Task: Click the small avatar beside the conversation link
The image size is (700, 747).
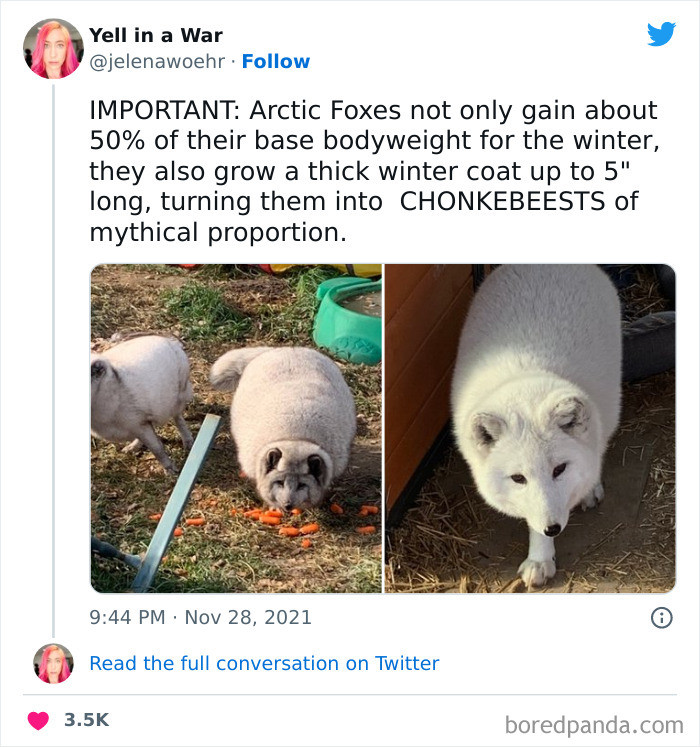Action: pyautogui.click(x=53, y=663)
